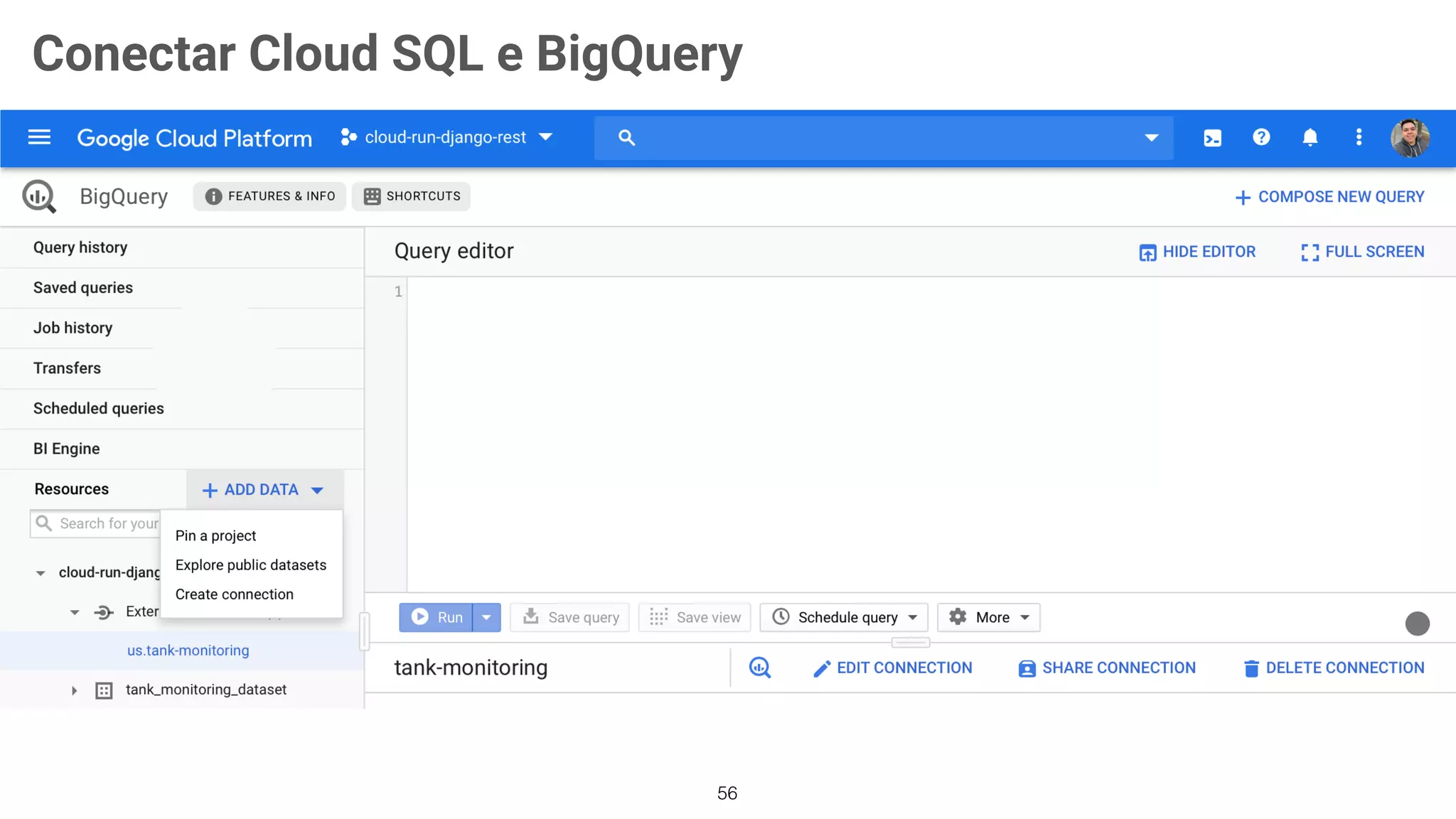Collapse the cloud-run-django project tree node
Viewport: 1456px width, 819px height.
41,573
